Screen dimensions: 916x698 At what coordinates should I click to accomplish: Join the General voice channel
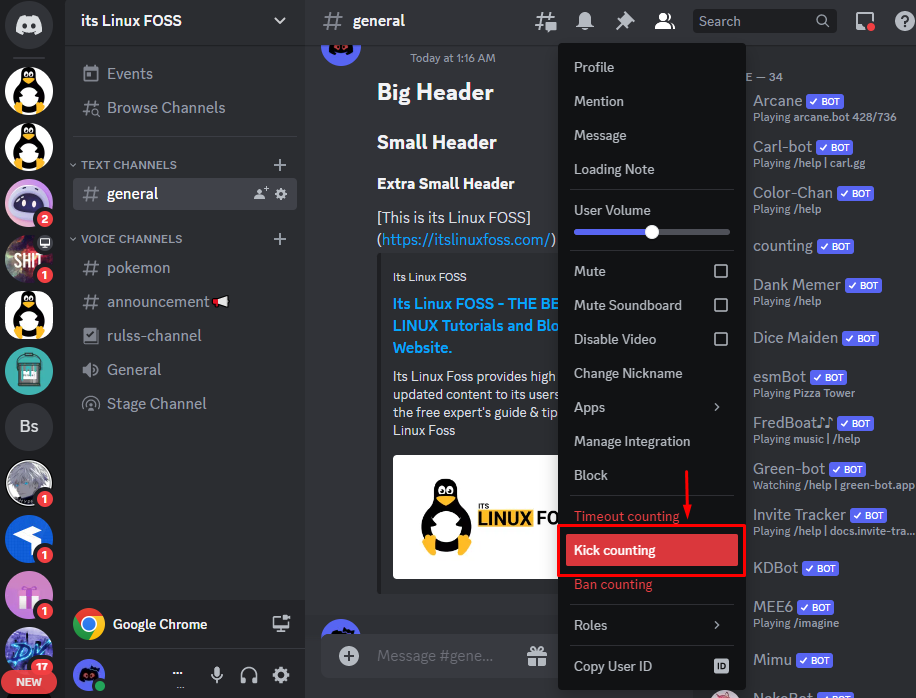coord(185,369)
